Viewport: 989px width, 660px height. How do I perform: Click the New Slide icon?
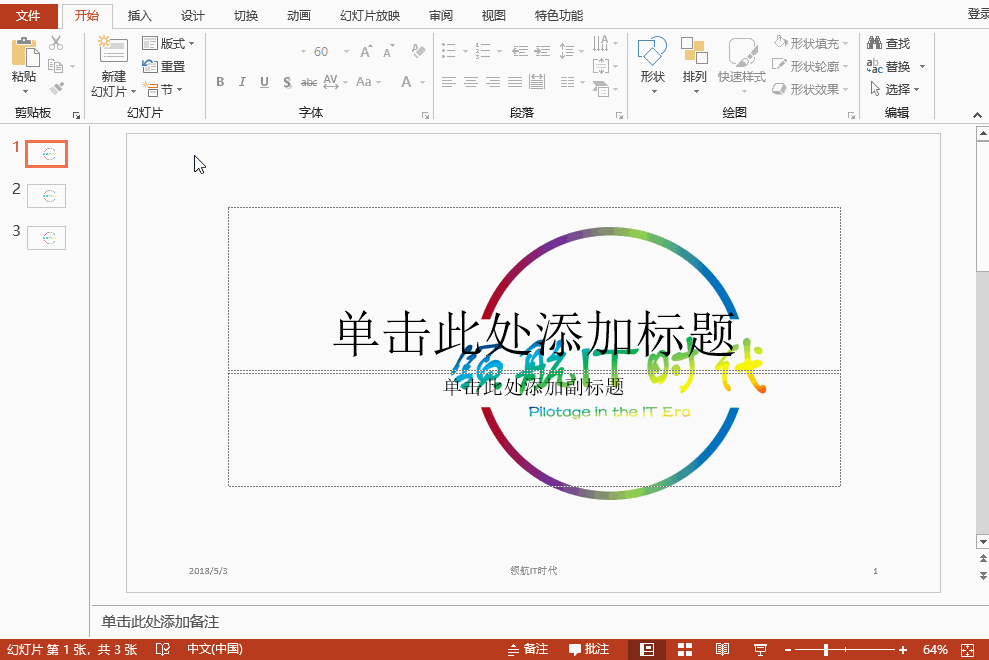114,49
